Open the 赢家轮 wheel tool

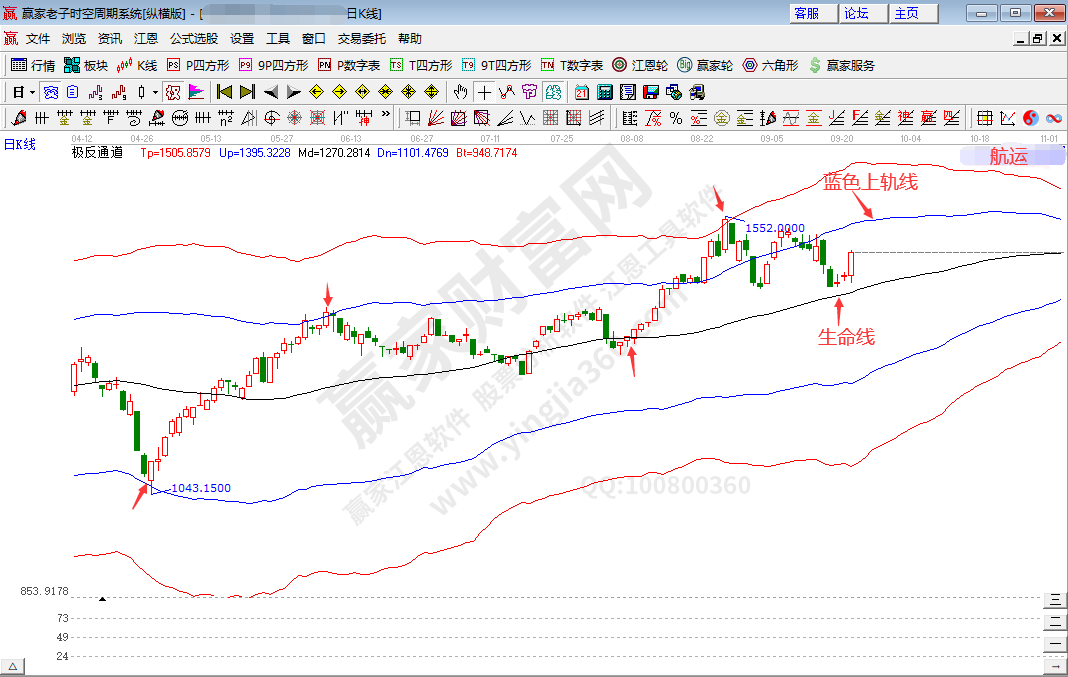click(704, 65)
